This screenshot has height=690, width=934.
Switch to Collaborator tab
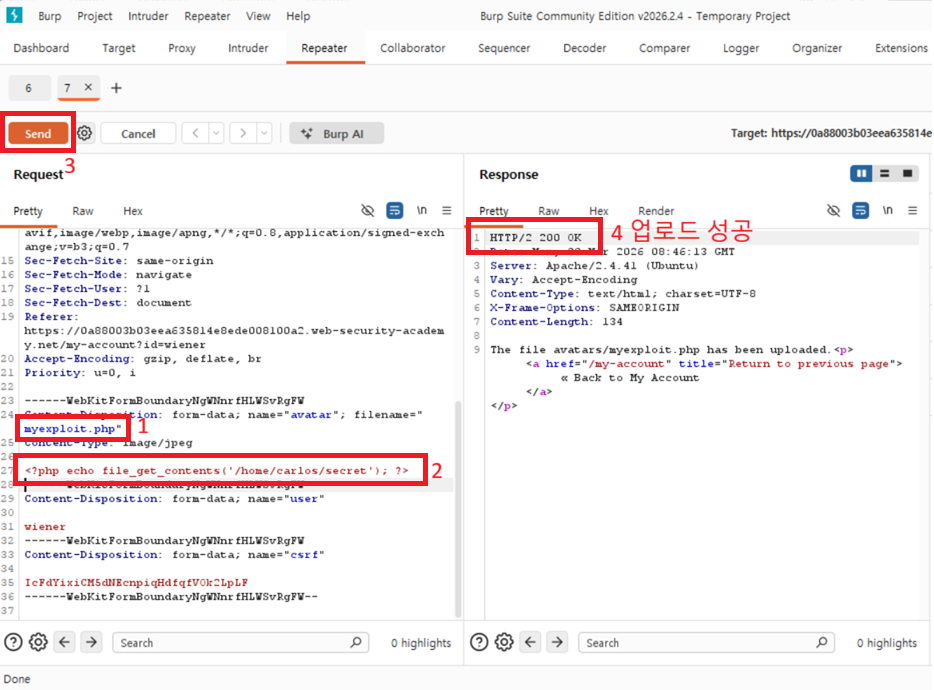tap(412, 48)
